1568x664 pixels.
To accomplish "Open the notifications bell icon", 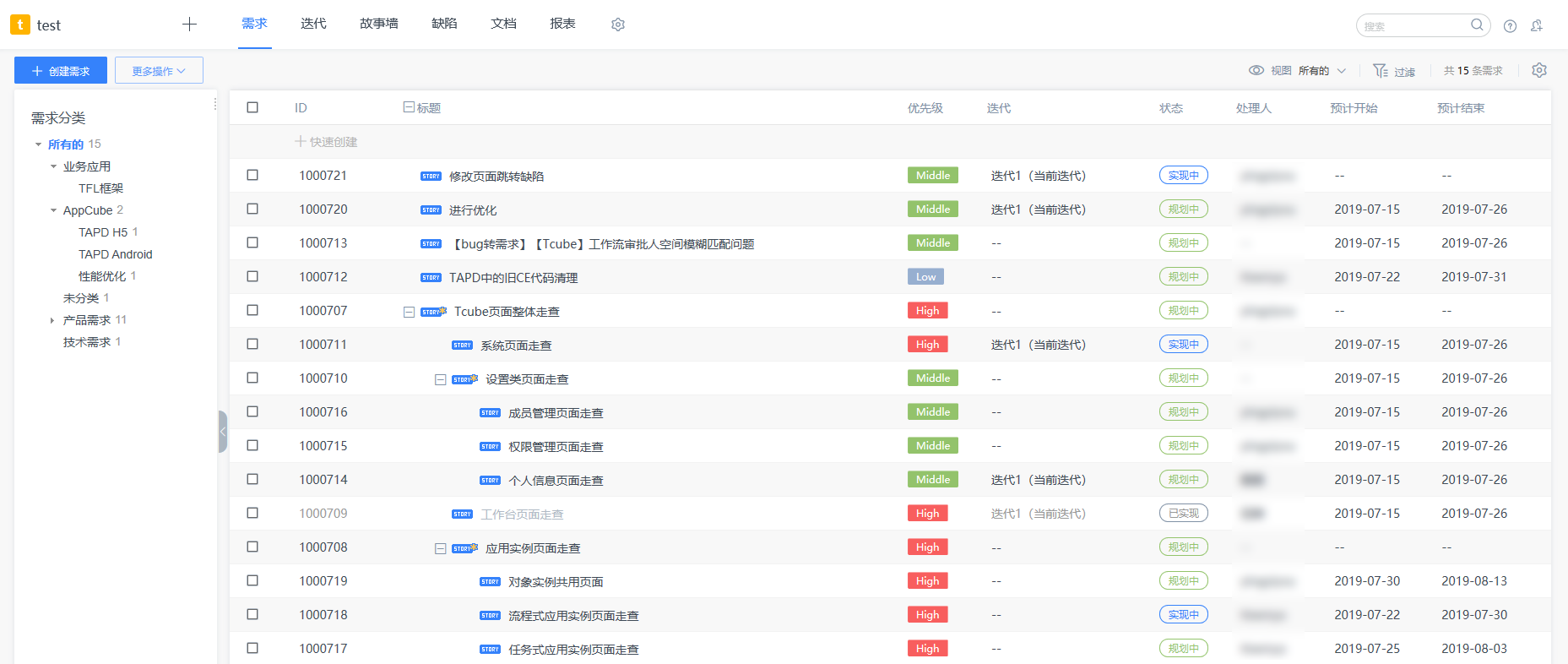I will tap(1537, 26).
